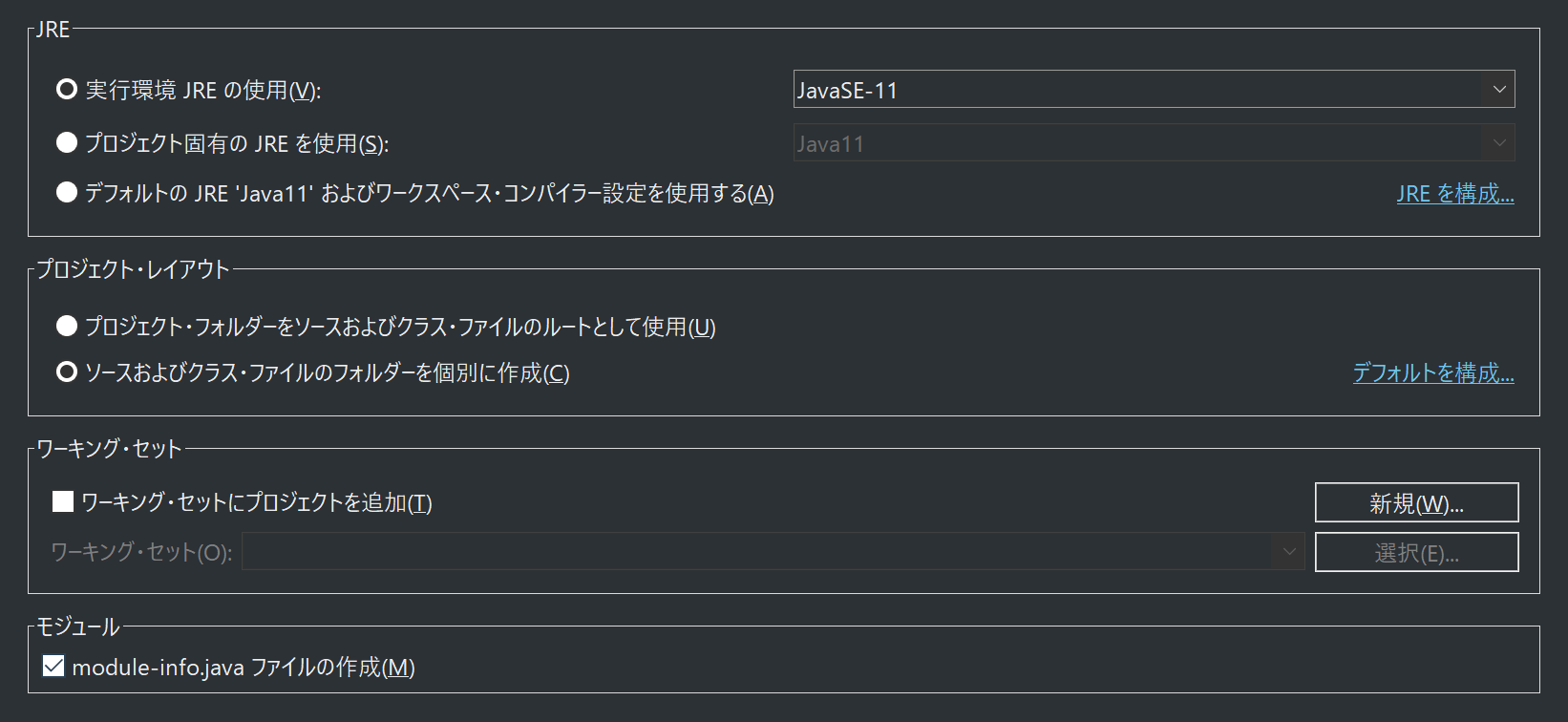Select プロジェクト・フォルダーをルートとして使用 radio button
Screen dimensions: 1568x722
[66, 325]
